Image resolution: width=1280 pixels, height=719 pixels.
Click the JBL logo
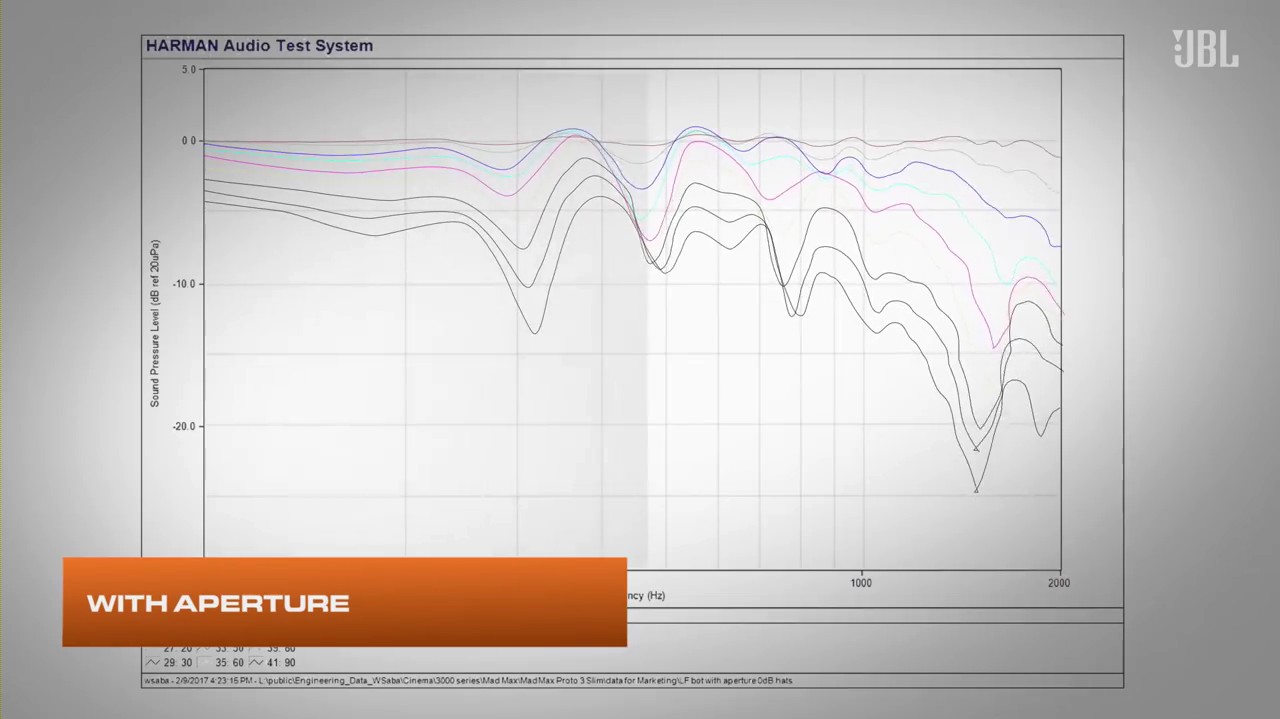coord(1205,48)
